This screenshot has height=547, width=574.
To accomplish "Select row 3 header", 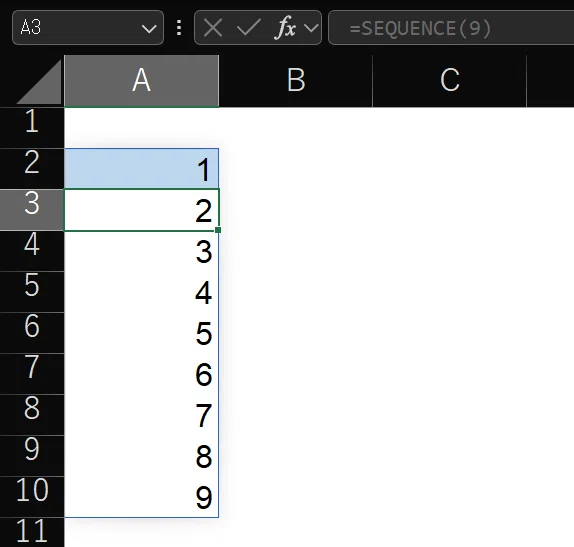I will click(32, 210).
